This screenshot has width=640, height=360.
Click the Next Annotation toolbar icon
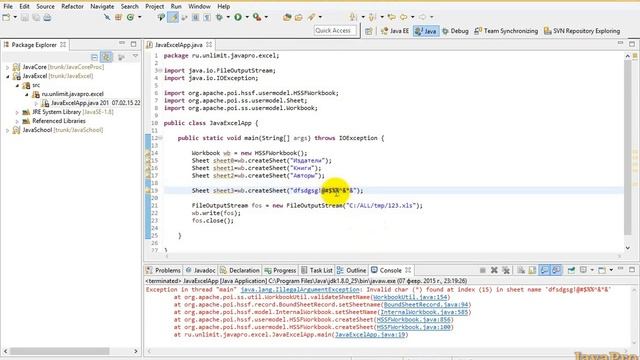tap(353, 17)
